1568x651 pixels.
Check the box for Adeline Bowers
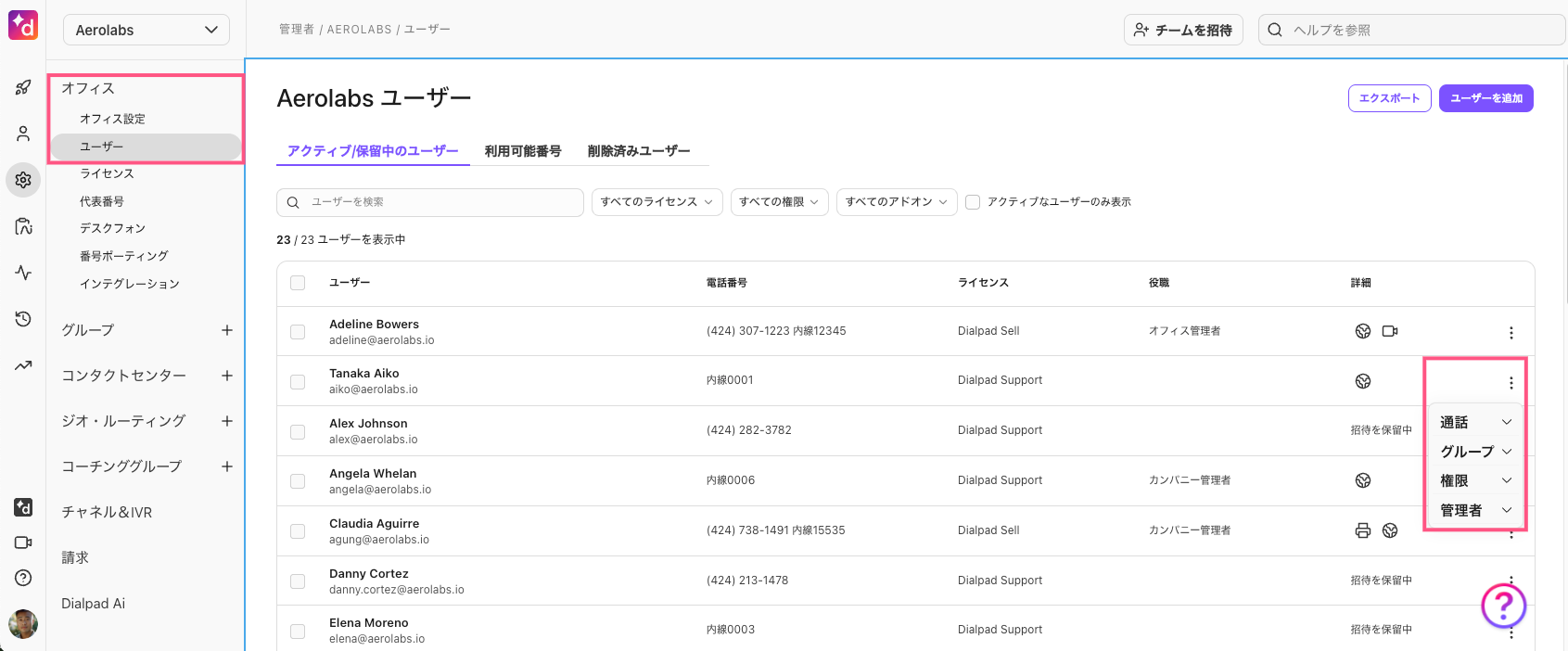click(298, 332)
